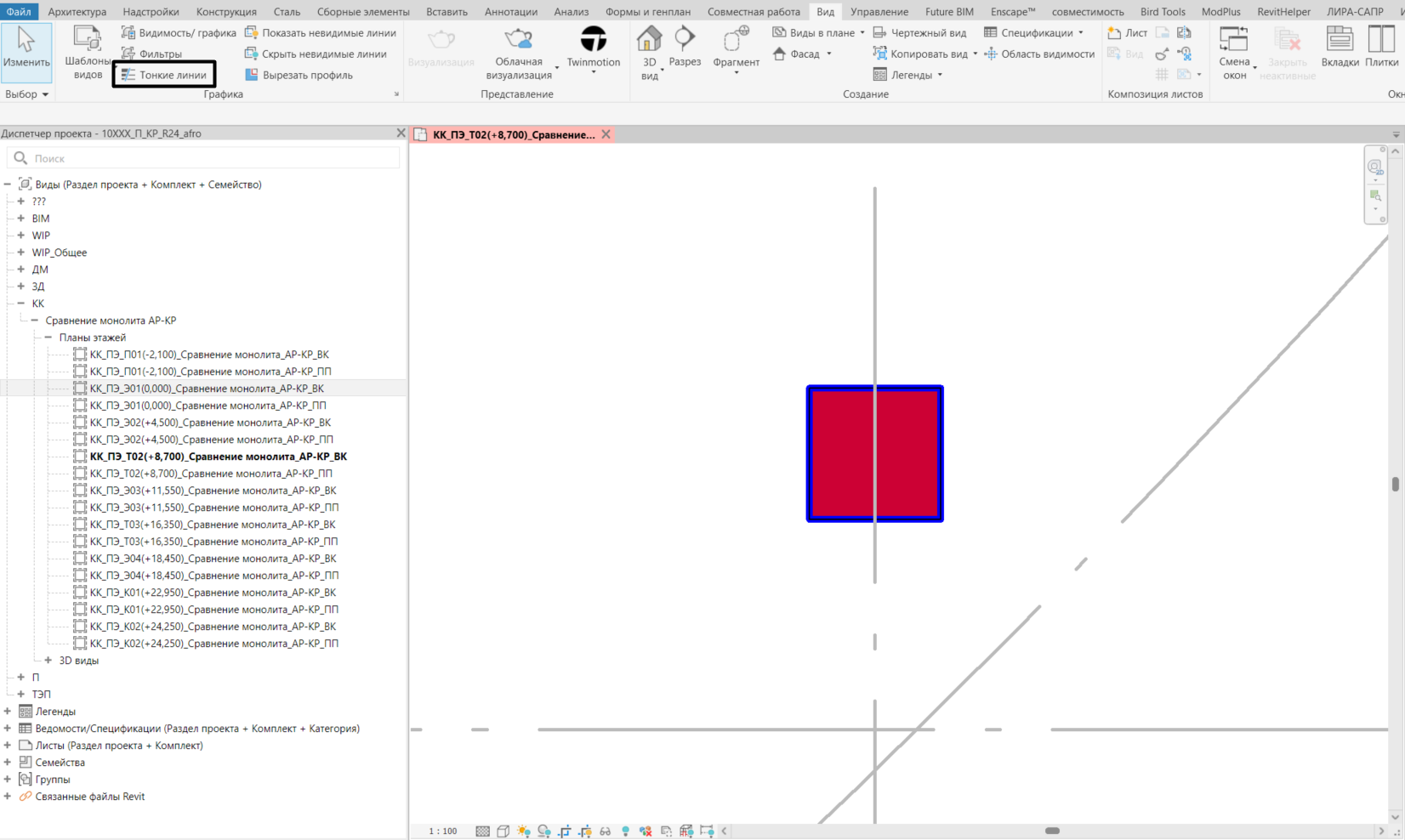Open the Аннотации ribbon tab

[x=510, y=12]
